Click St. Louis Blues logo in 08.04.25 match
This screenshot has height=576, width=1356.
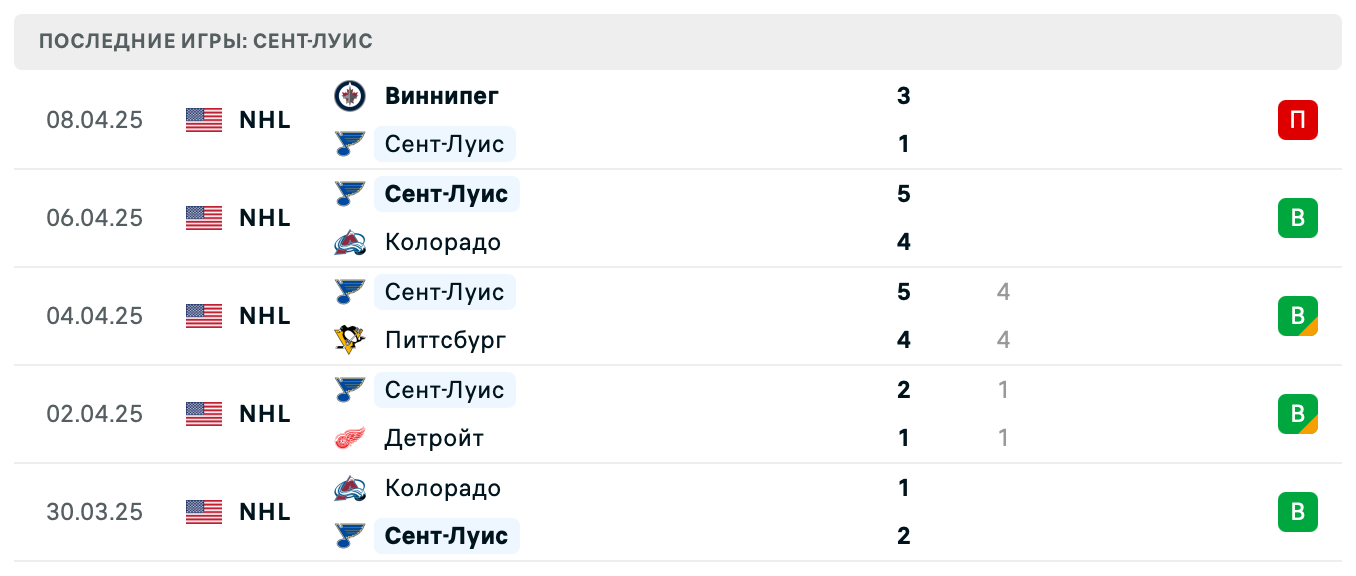click(x=349, y=144)
